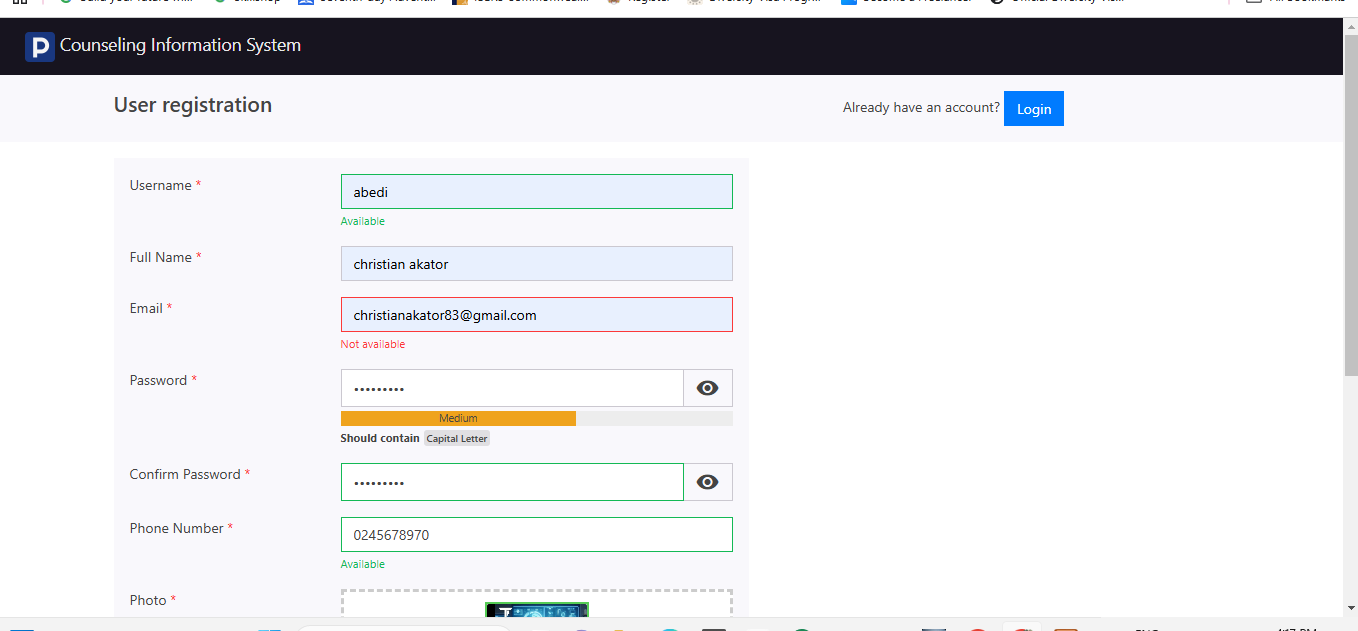Show the Password field's hidden text
1358x631 pixels.
point(707,388)
